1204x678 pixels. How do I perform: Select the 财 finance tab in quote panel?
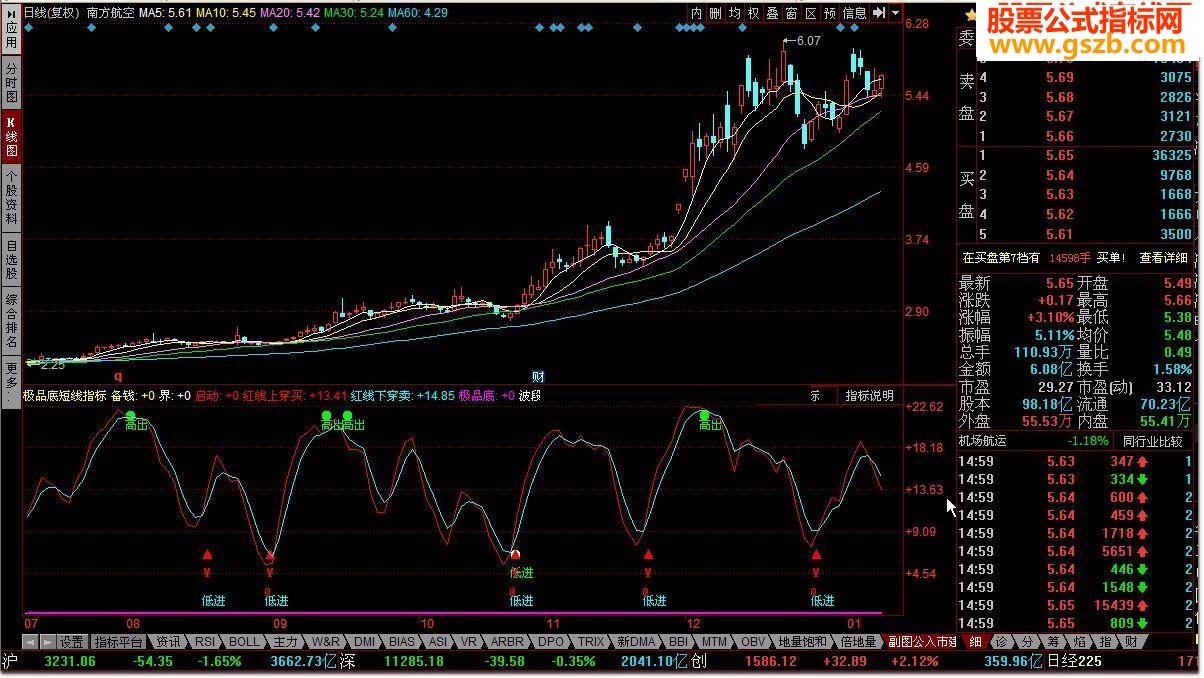point(1132,642)
